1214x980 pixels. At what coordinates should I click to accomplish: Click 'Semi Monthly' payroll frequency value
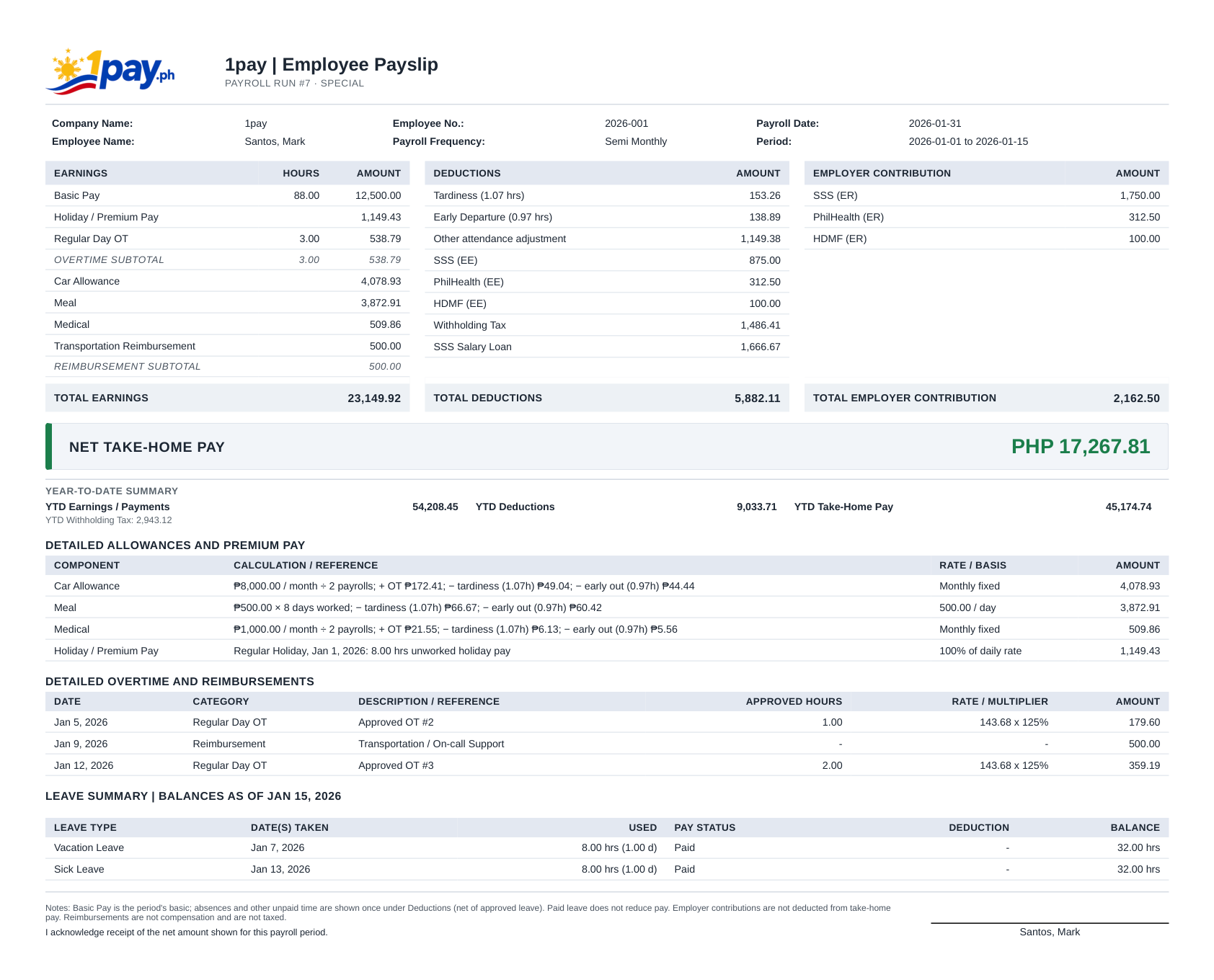(636, 141)
